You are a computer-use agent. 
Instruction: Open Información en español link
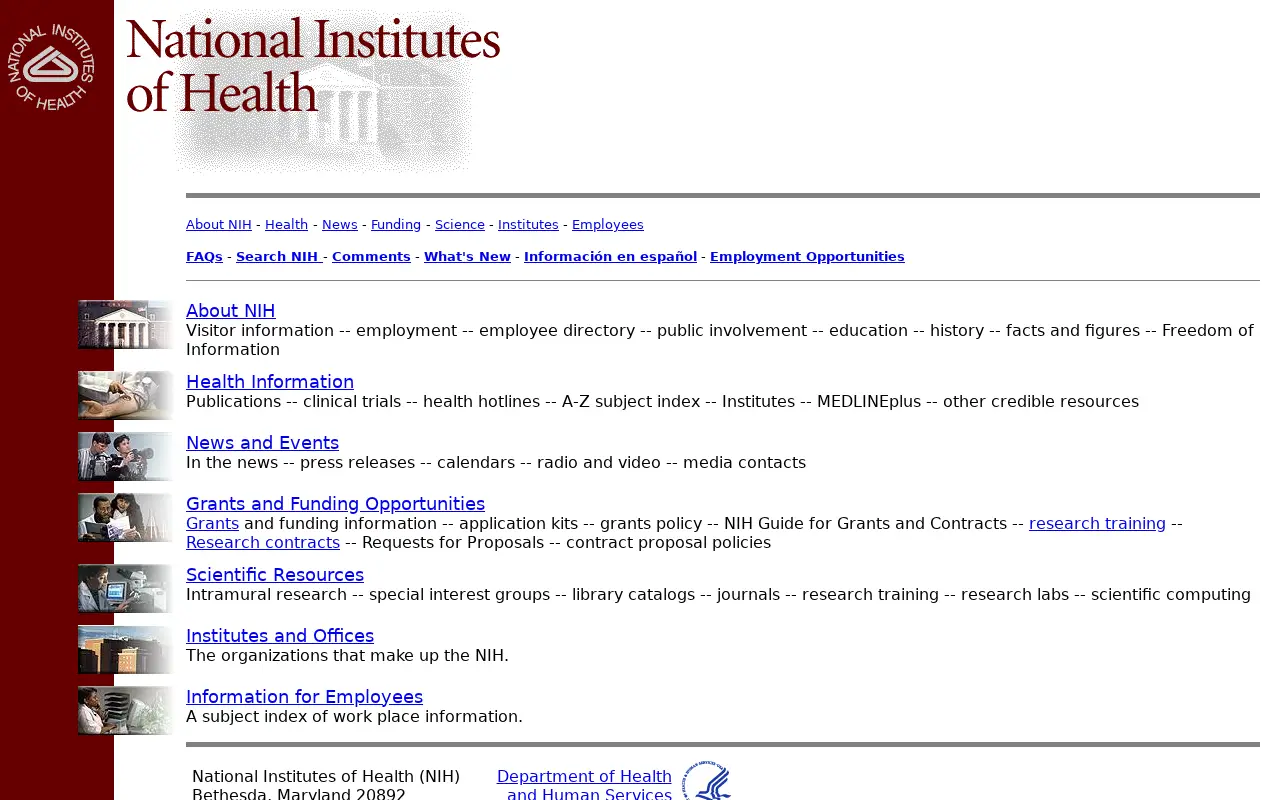coord(610,257)
